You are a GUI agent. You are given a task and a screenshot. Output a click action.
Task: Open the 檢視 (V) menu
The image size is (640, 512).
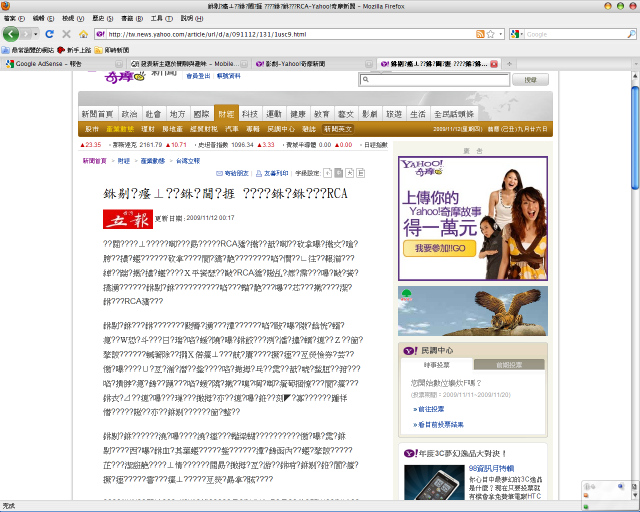[x=73, y=18]
